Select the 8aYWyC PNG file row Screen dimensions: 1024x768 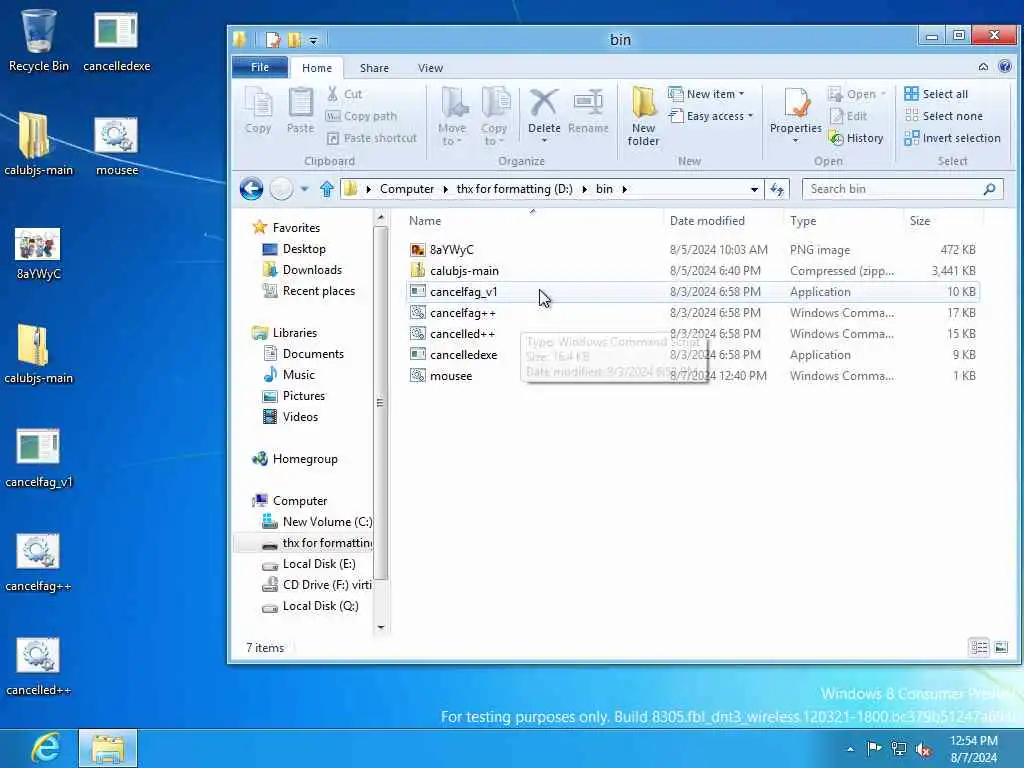[692, 249]
